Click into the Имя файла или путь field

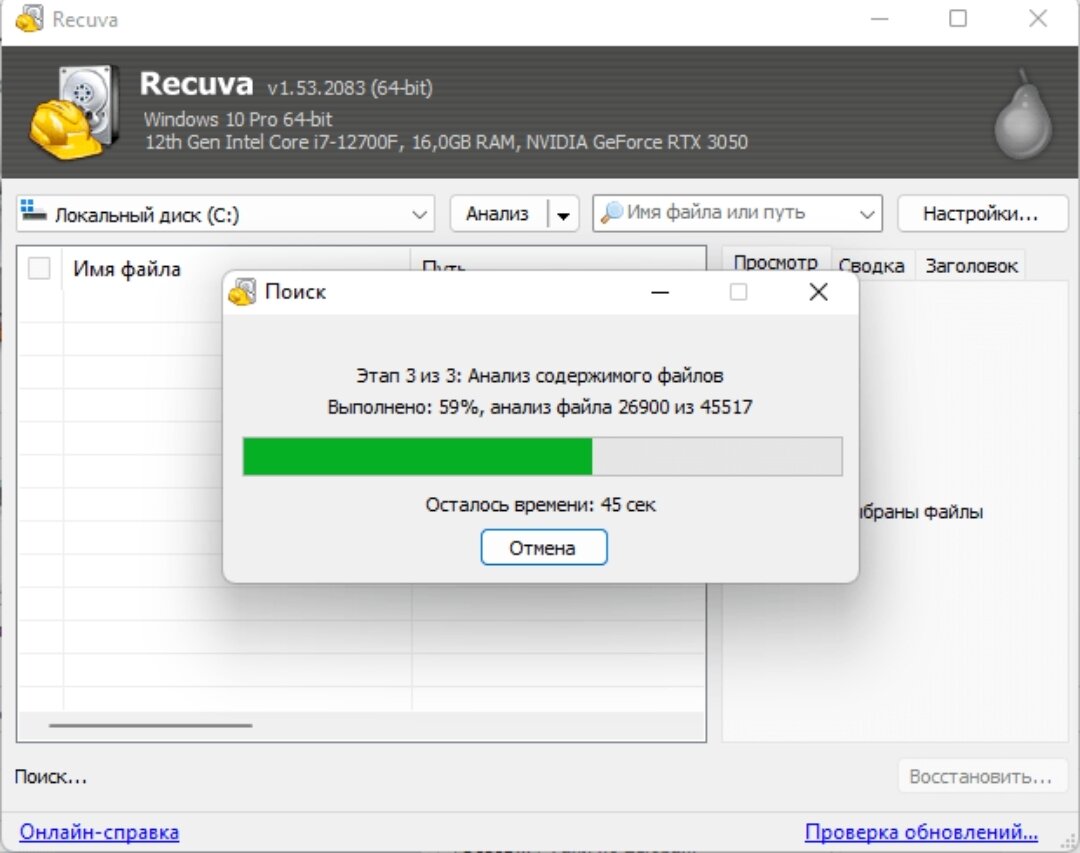tap(737, 214)
